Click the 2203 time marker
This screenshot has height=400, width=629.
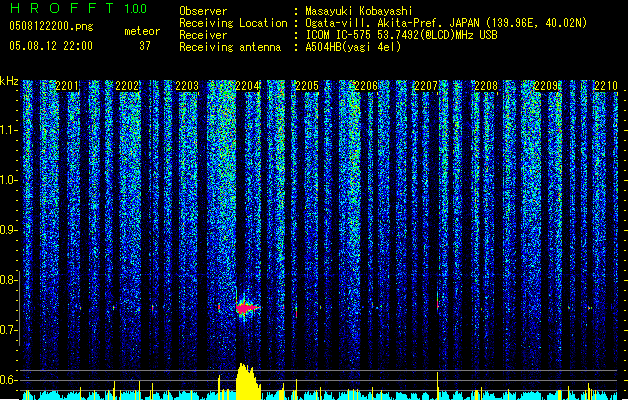pos(187,86)
